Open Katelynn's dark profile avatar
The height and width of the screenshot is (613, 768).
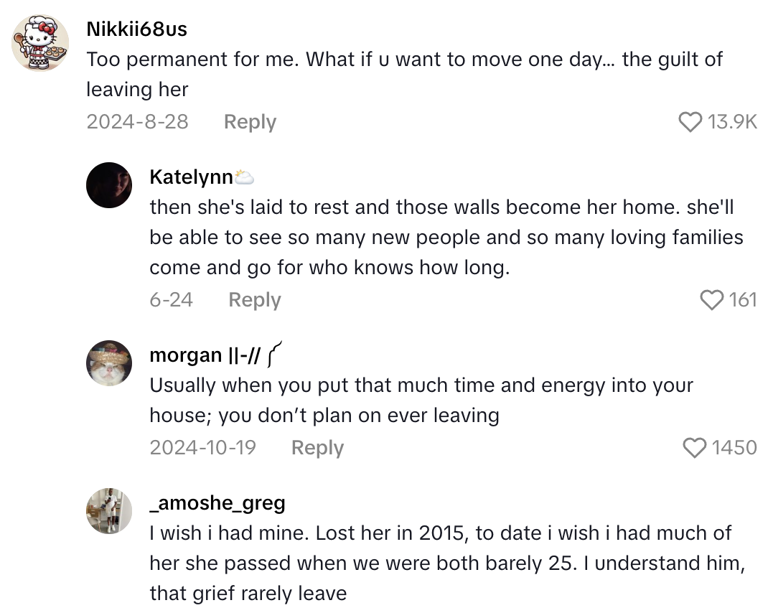109,185
